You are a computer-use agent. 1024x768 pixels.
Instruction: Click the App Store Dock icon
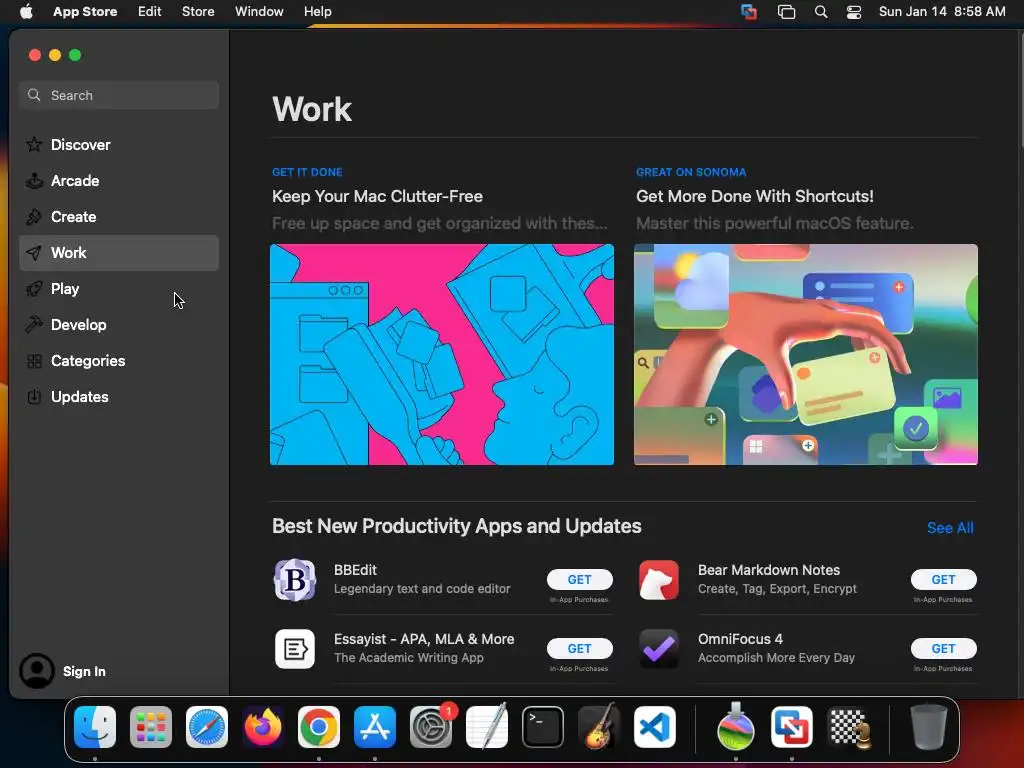[x=375, y=727]
